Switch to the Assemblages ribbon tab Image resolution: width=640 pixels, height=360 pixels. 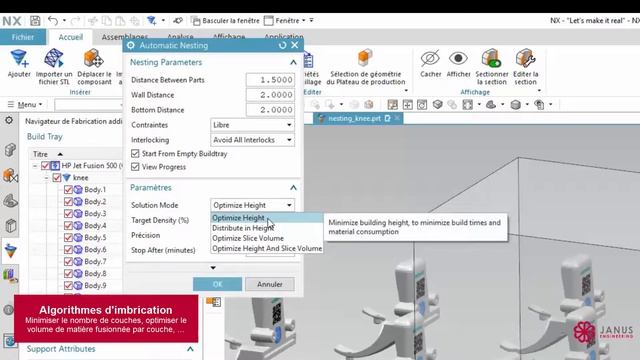tap(124, 37)
